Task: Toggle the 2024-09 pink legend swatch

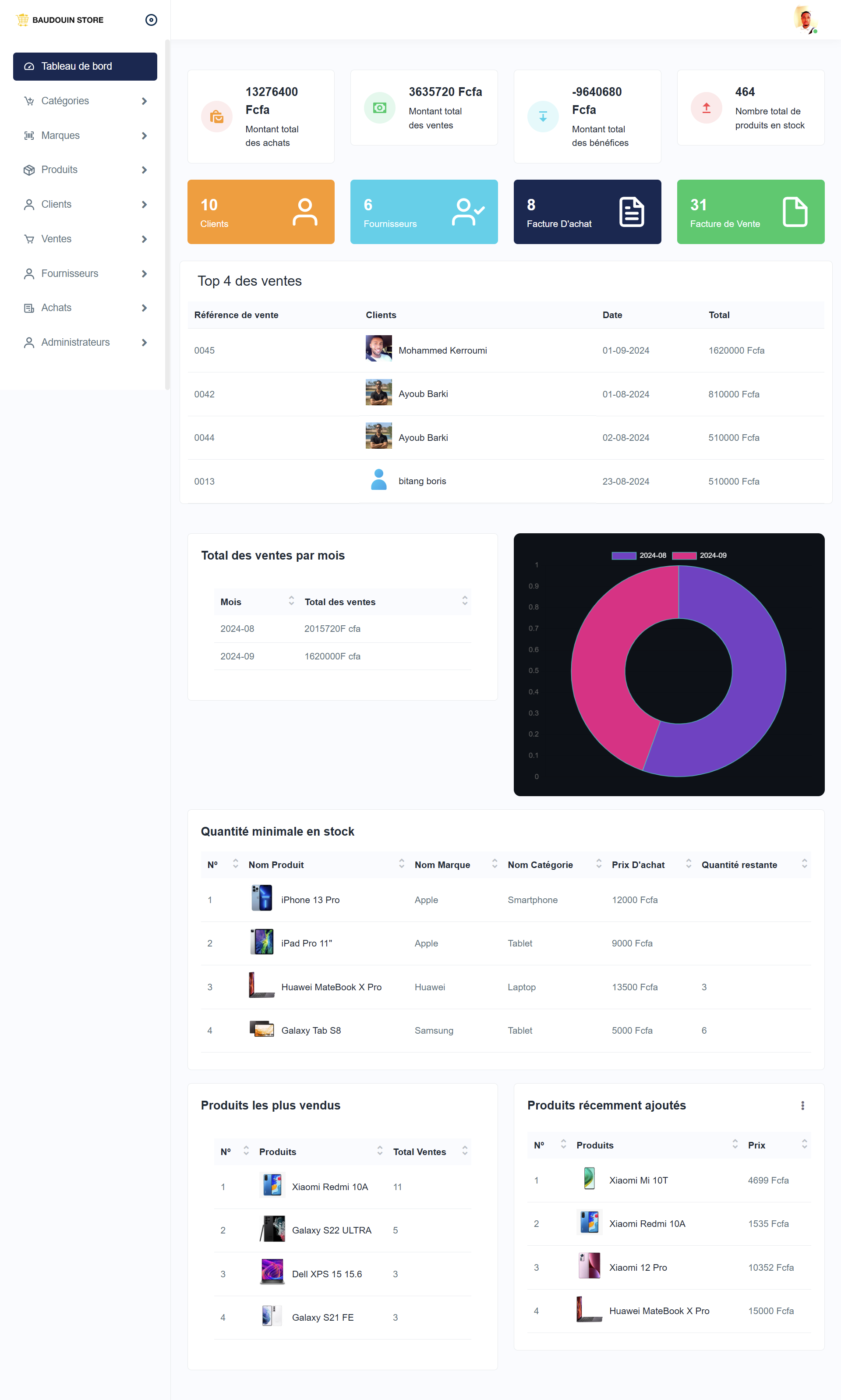Action: click(x=684, y=556)
